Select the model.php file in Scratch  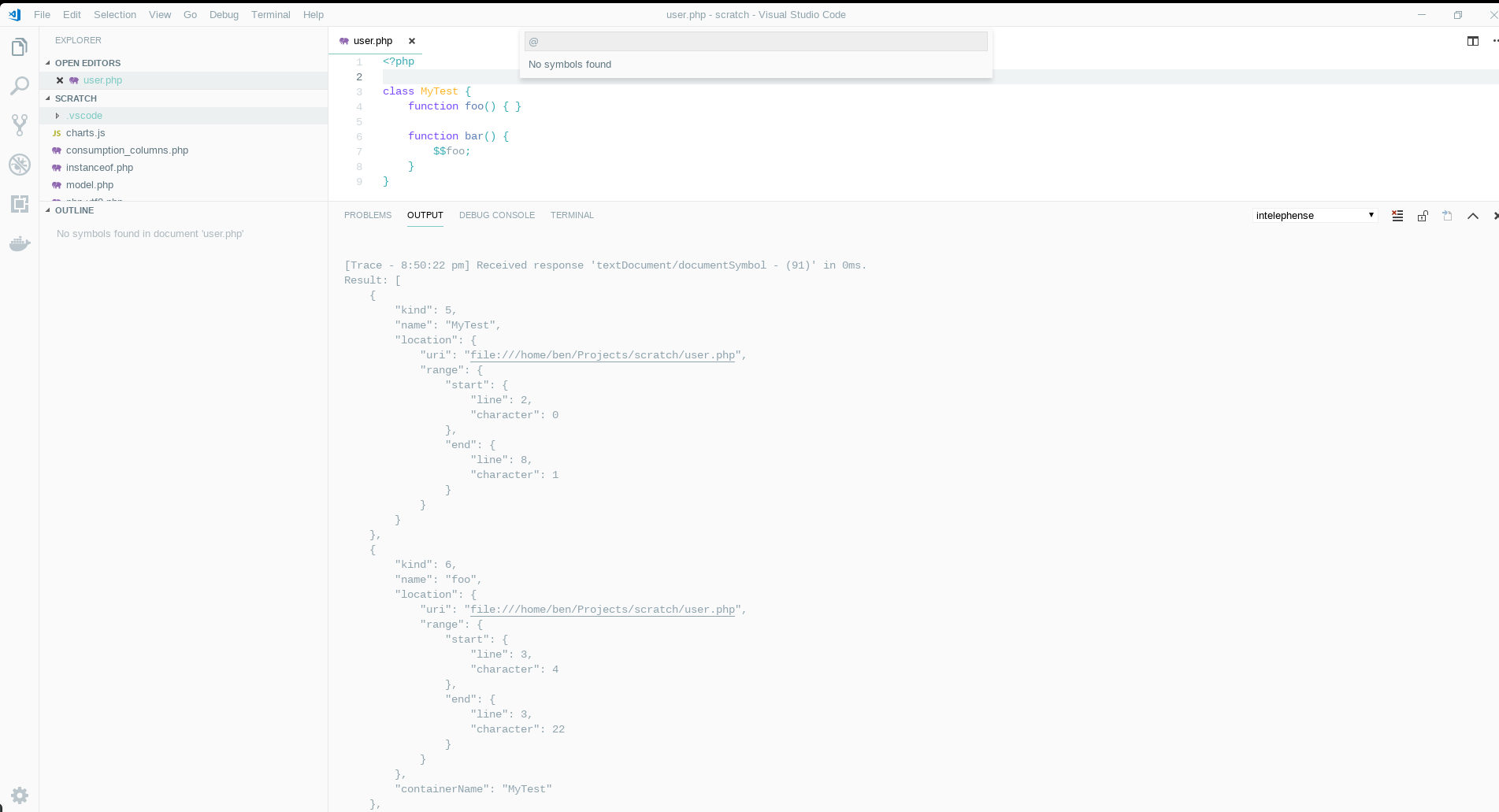pyautogui.click(x=89, y=184)
